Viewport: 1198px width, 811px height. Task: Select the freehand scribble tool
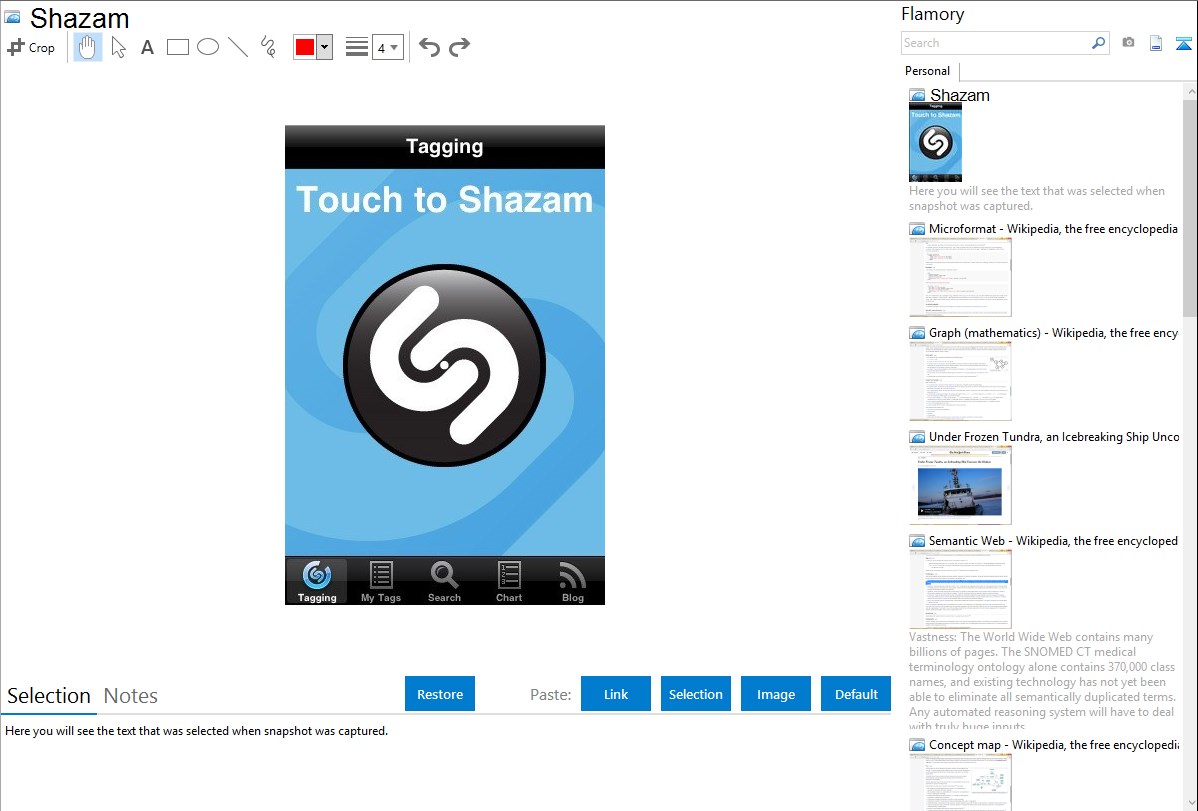pos(268,47)
